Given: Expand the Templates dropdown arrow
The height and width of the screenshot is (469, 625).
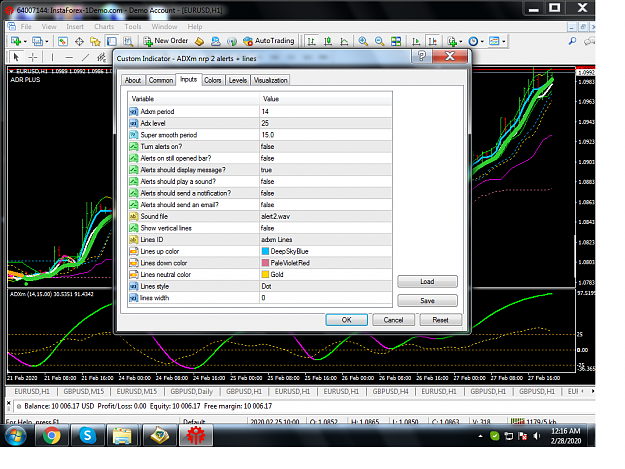Looking at the screenshot, I should coord(504,41).
